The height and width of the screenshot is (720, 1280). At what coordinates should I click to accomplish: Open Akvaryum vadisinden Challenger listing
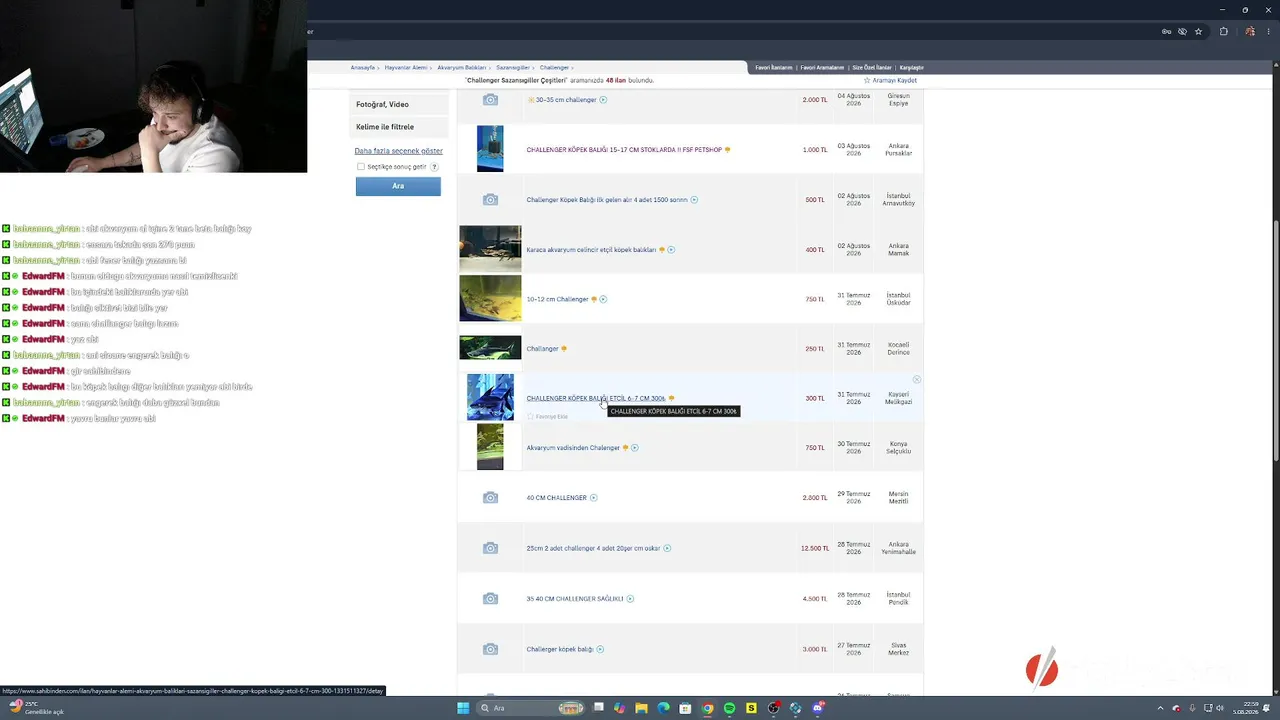coord(573,448)
